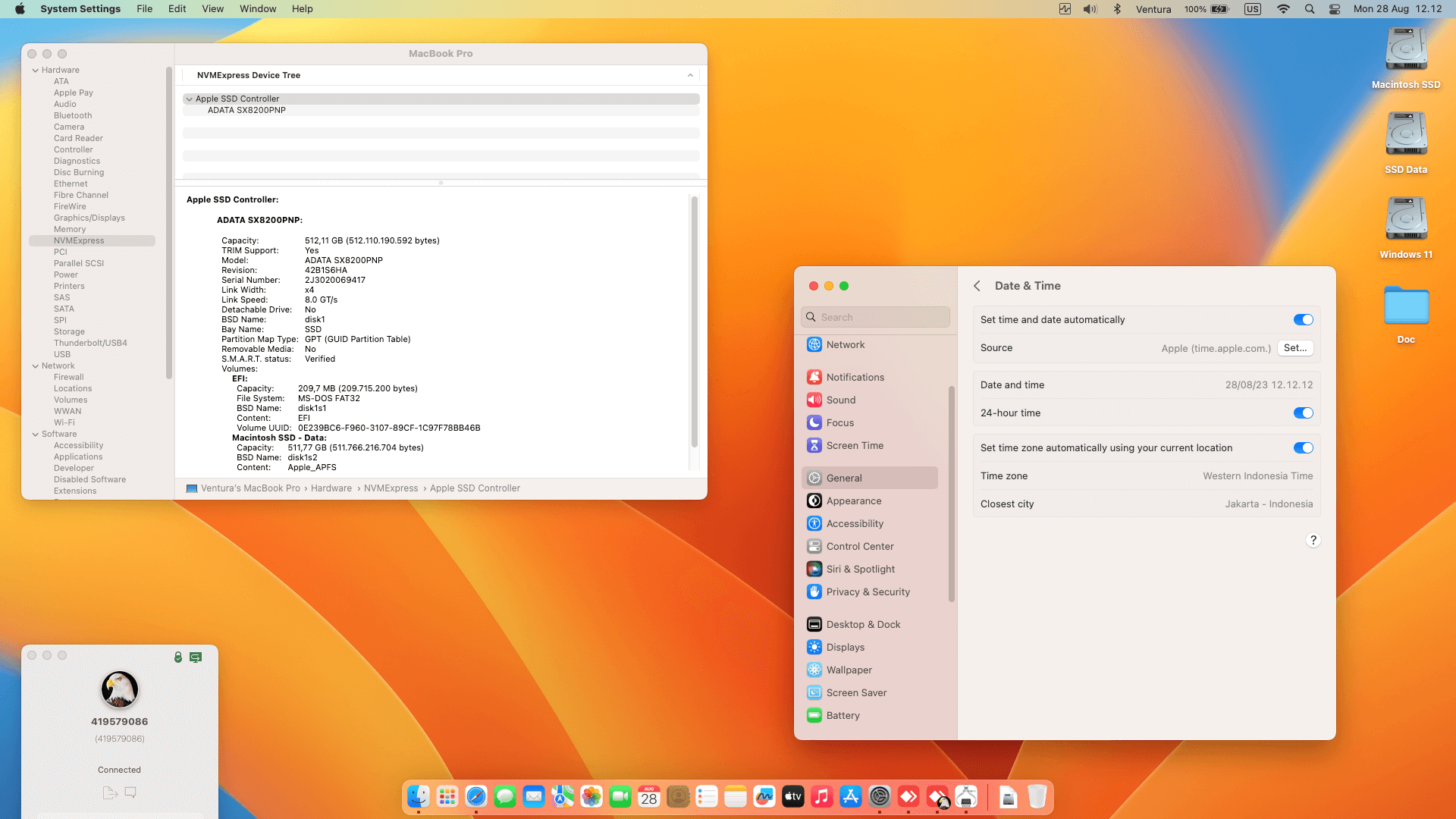Click the help question mark in Date & Time
The image size is (1456, 819).
pos(1314,540)
